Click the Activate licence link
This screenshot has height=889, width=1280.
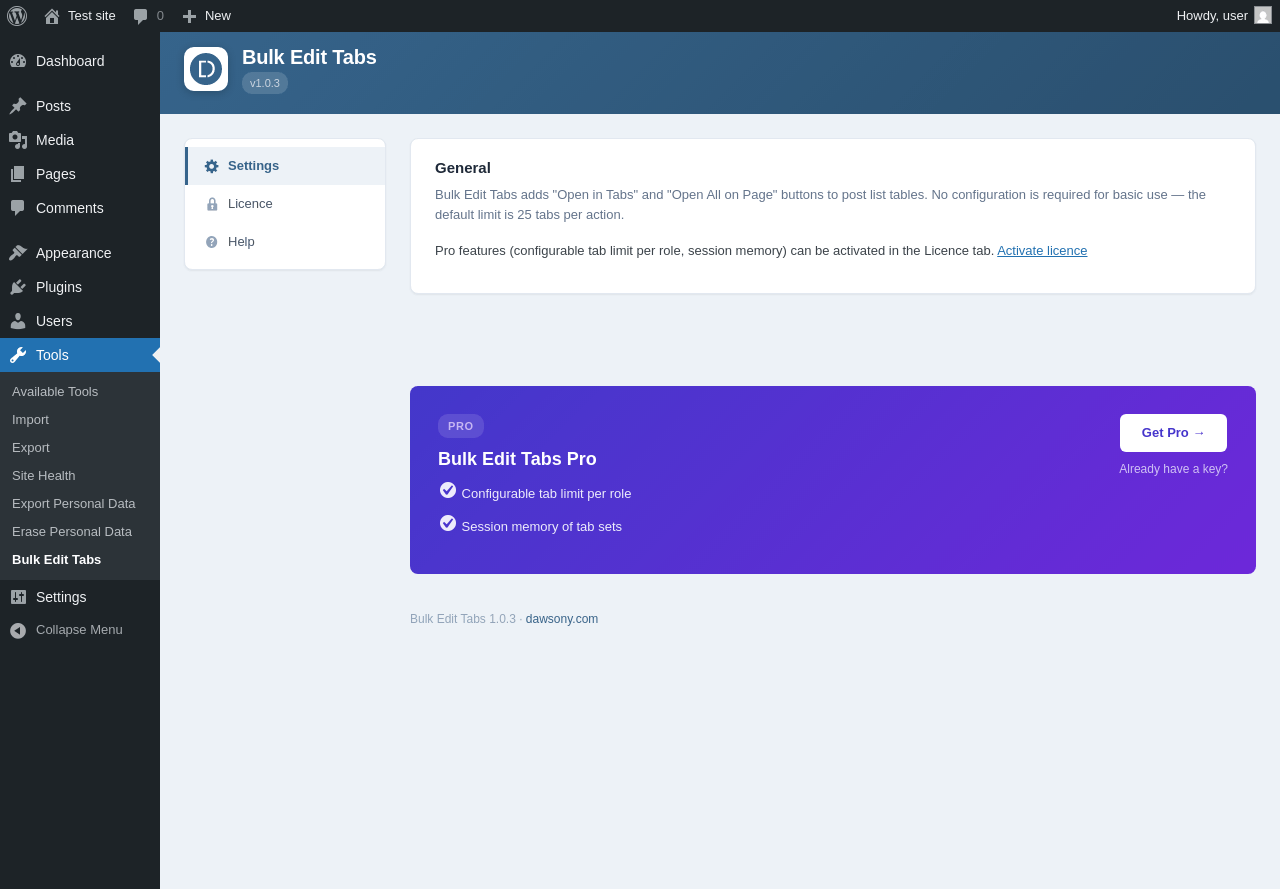1042,251
